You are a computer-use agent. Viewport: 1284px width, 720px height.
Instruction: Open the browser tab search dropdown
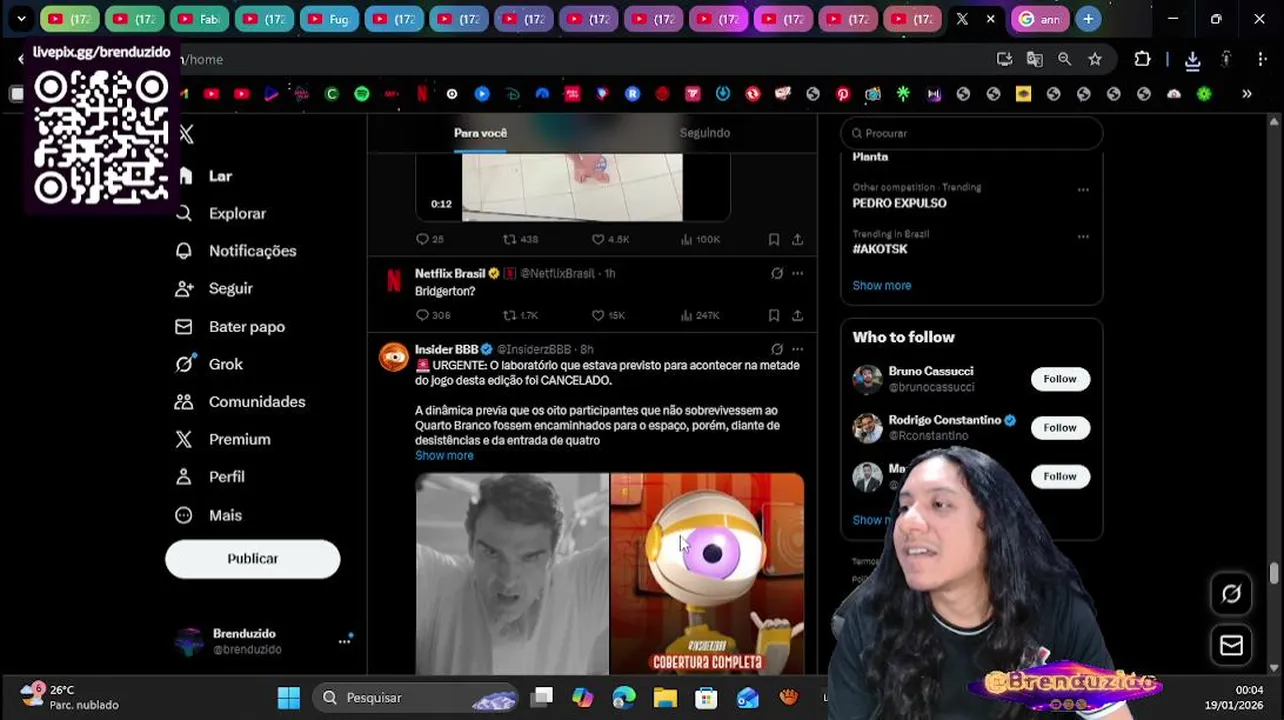pos(21,19)
